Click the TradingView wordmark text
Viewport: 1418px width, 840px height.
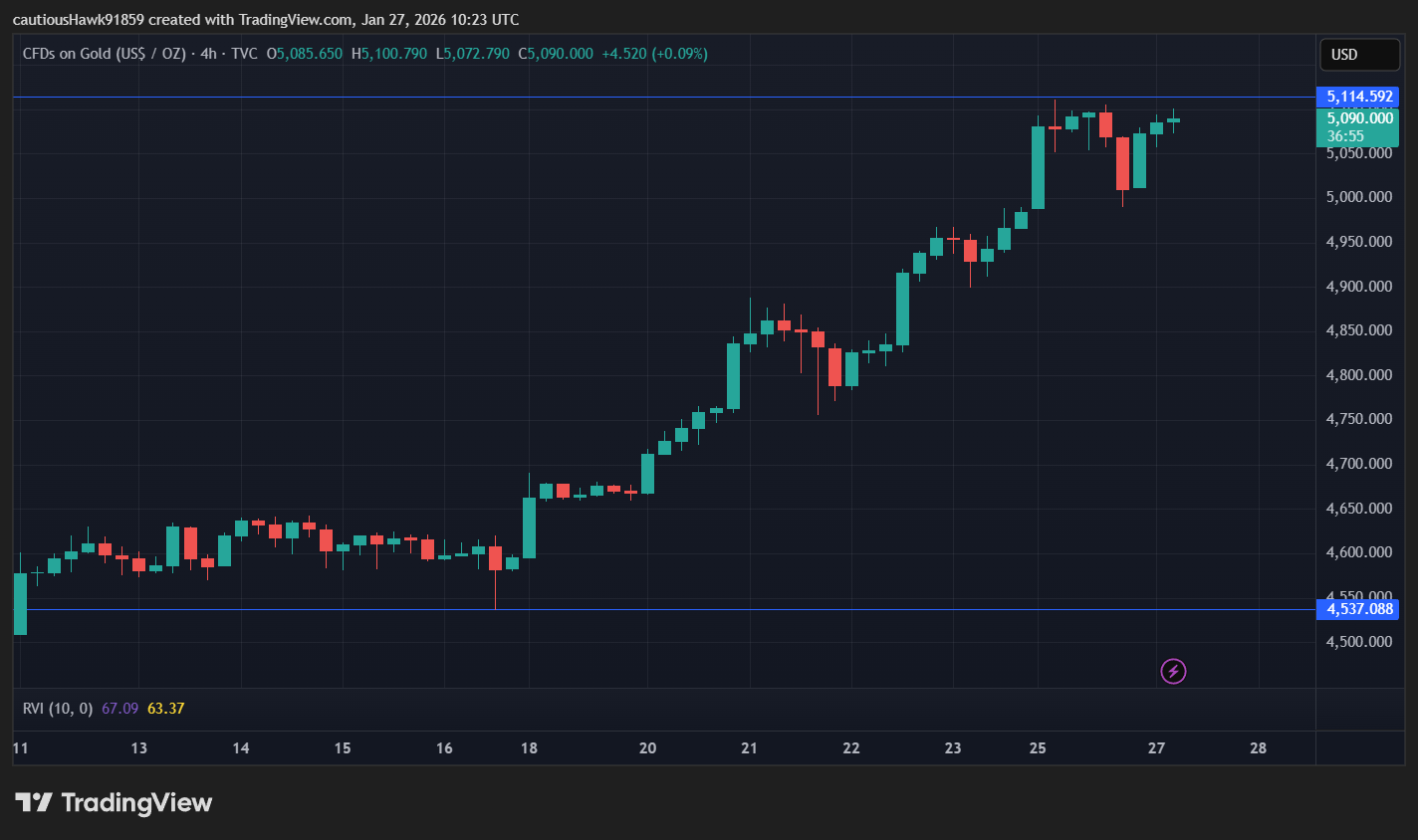pos(136,803)
